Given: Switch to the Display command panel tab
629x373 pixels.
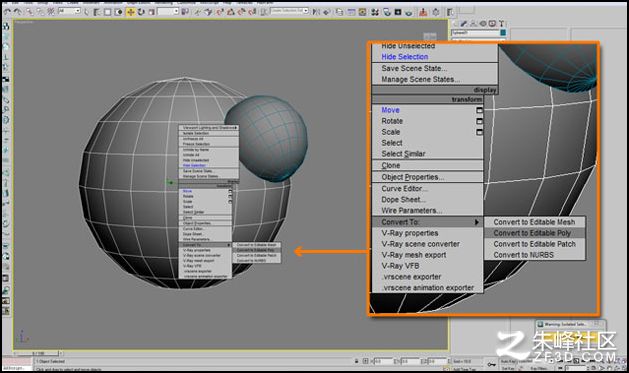Looking at the screenshot, I should pos(492,24).
